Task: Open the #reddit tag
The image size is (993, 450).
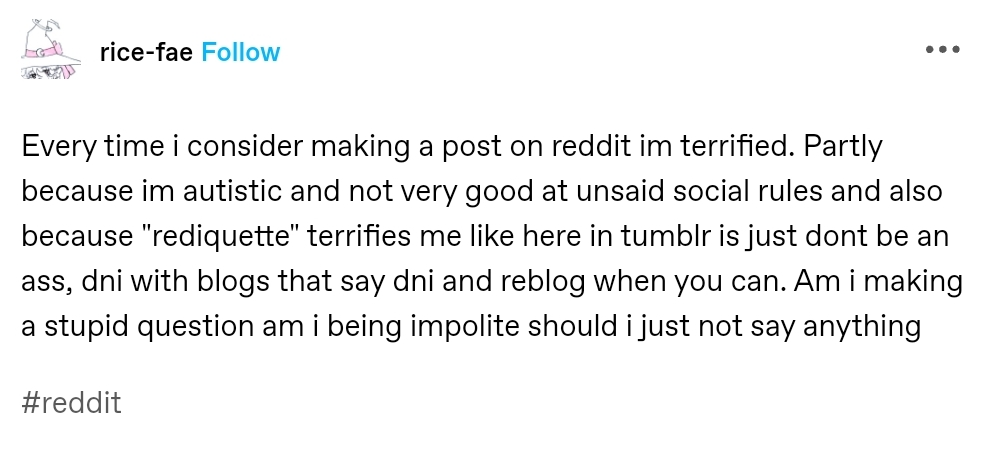Action: tap(71, 404)
